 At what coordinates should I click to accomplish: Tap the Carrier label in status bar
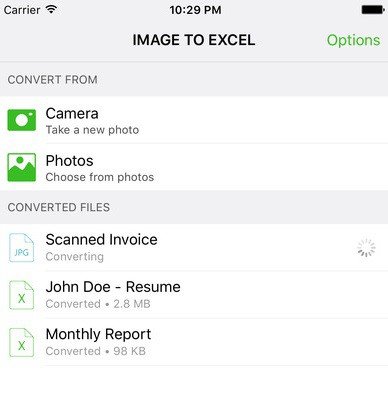pos(22,10)
